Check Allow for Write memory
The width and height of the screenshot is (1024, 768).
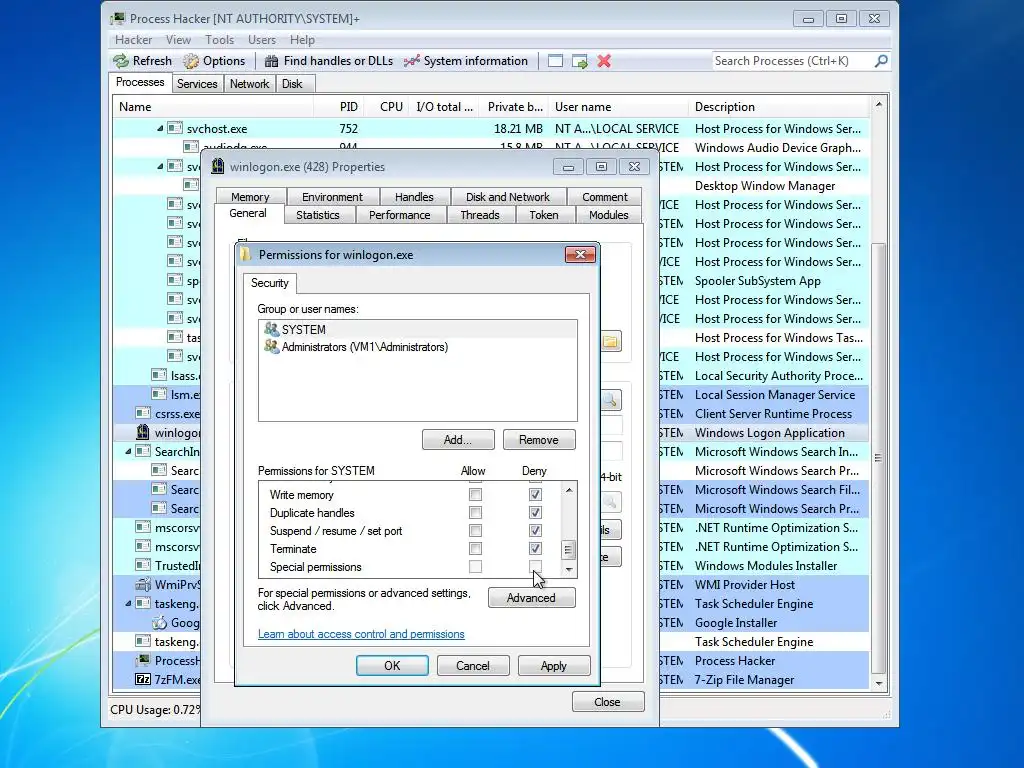pos(475,494)
